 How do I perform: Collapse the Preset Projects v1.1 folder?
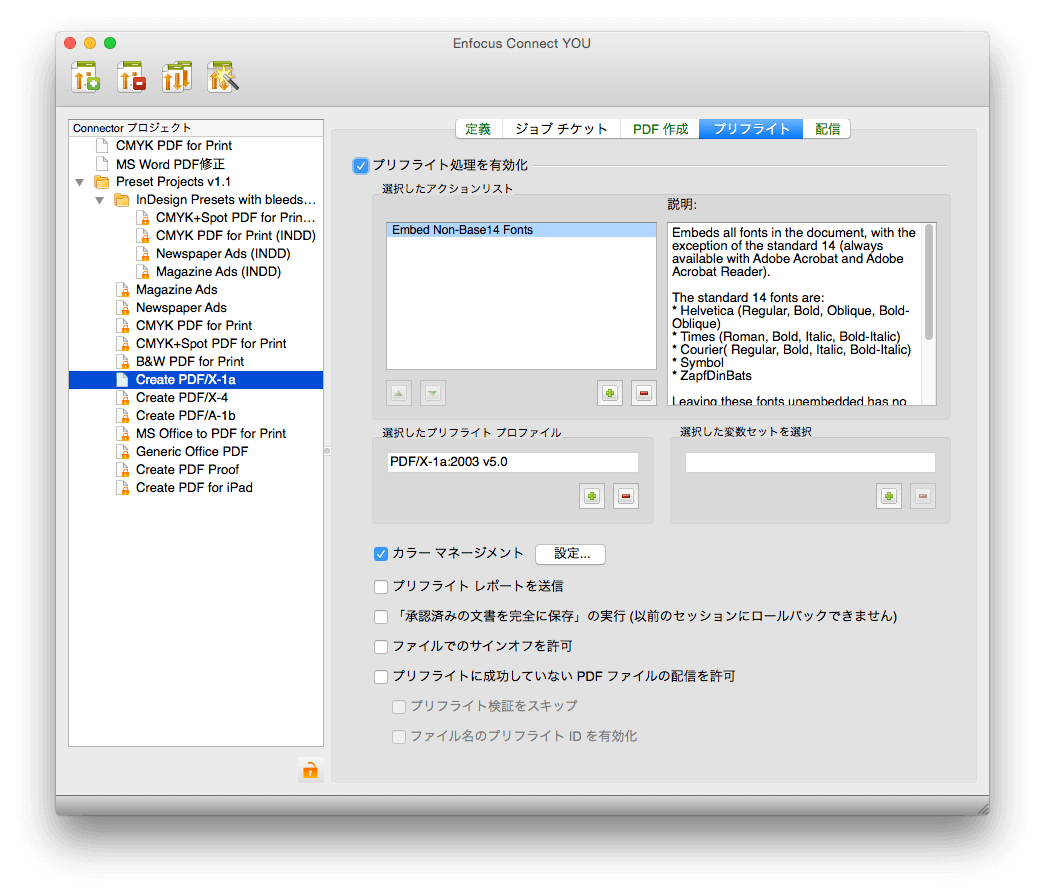click(80, 182)
